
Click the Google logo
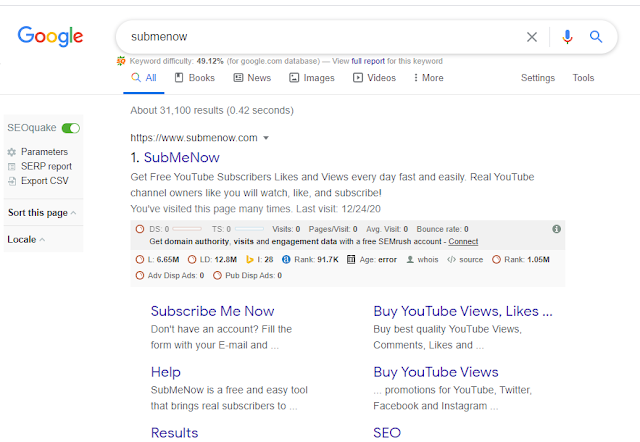click(x=50, y=36)
